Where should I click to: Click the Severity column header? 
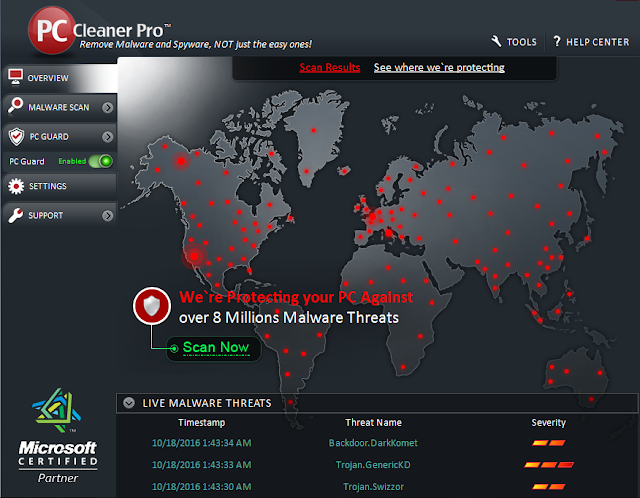point(549,422)
